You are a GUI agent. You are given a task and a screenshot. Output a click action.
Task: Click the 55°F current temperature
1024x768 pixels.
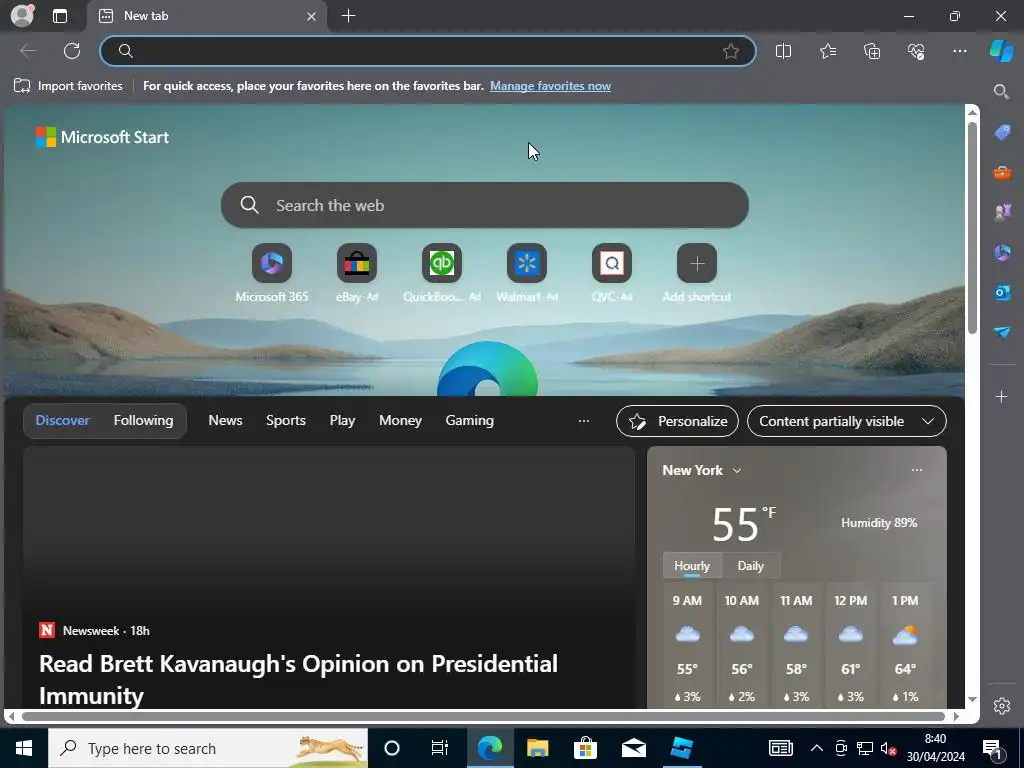click(744, 524)
